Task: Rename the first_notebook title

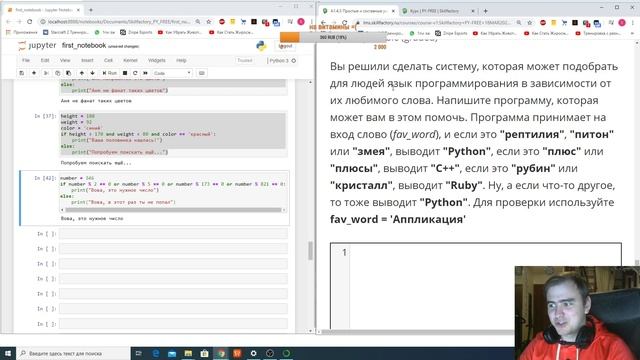Action: pos(84,46)
